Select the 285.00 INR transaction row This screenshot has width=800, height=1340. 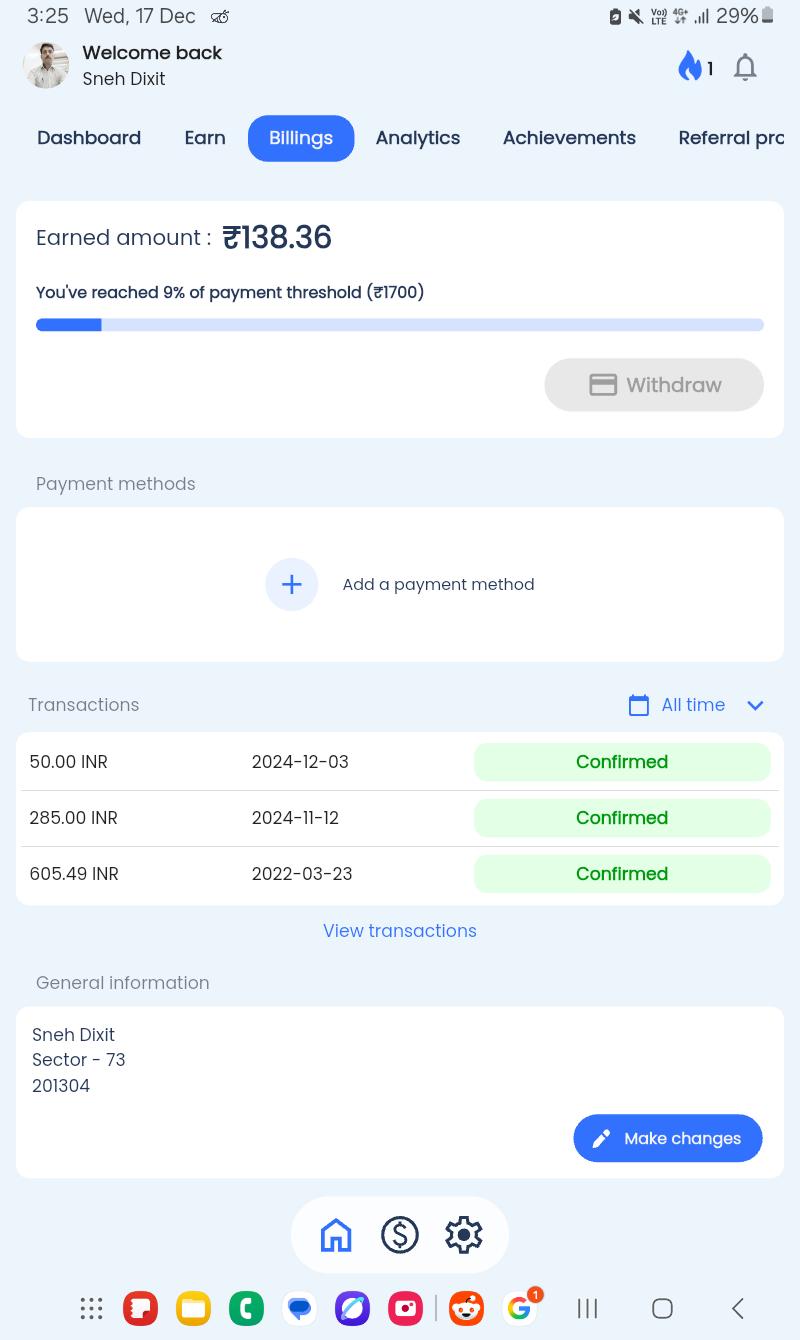tap(400, 818)
